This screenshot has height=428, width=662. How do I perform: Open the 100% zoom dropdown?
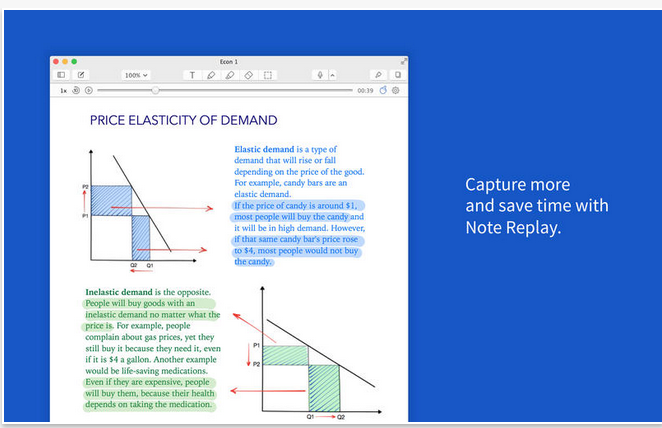click(136, 75)
